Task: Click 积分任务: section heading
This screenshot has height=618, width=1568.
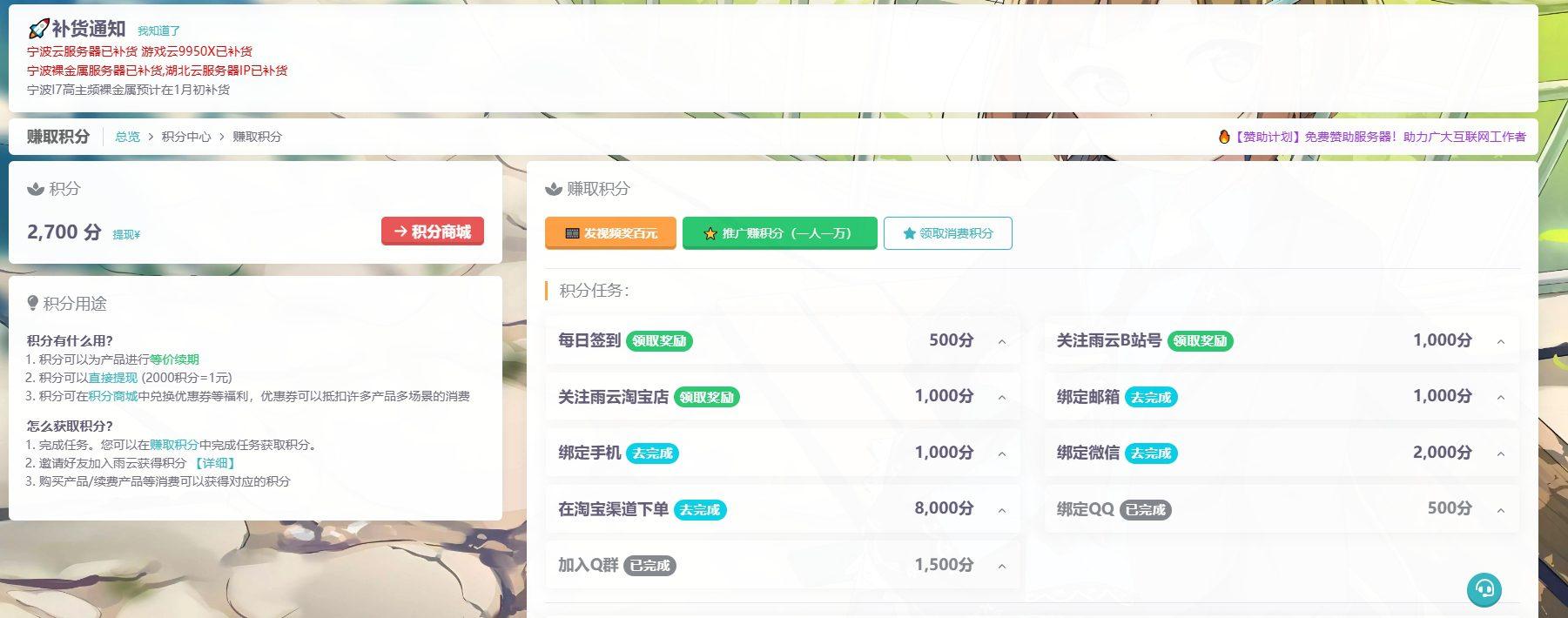Action: pos(594,291)
